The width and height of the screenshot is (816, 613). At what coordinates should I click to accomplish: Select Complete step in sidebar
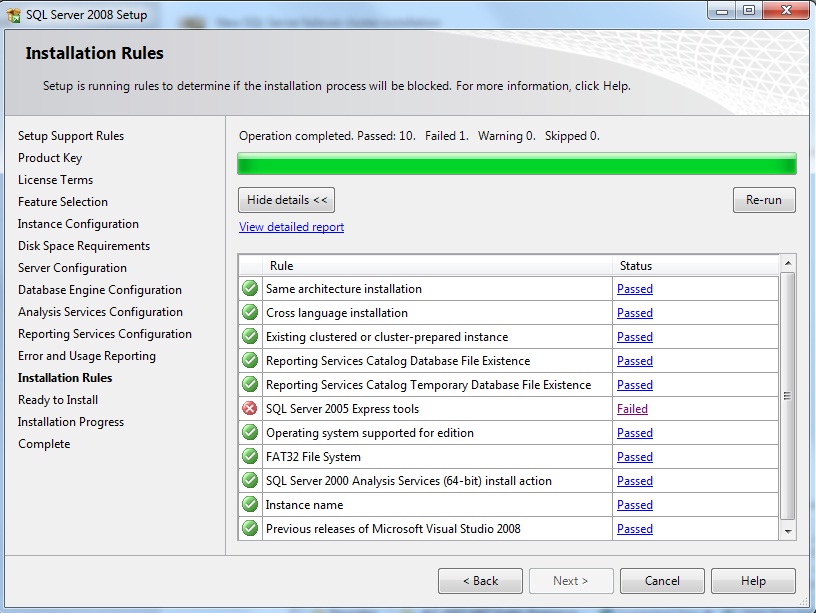tap(44, 444)
